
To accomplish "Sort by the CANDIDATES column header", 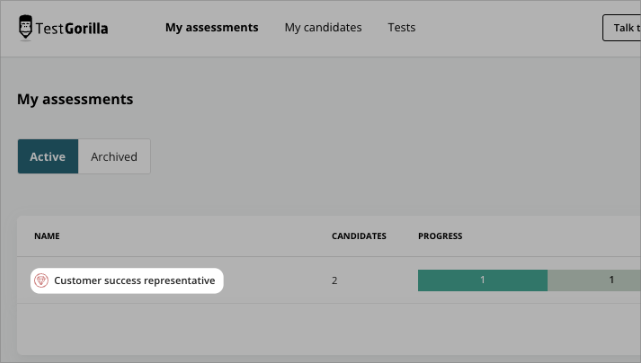I will tap(359, 236).
